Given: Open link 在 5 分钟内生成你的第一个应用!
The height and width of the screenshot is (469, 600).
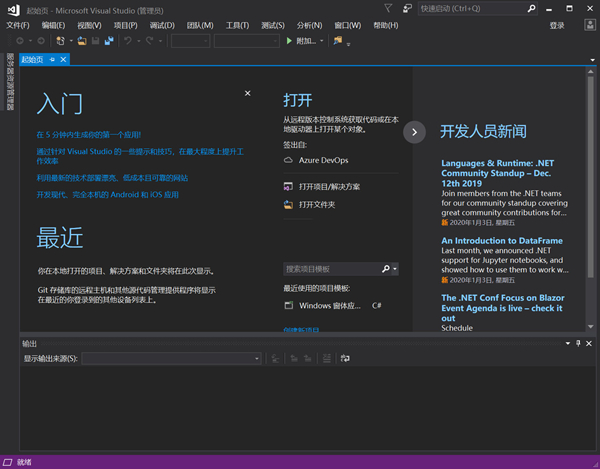Looking at the screenshot, I should coord(89,135).
